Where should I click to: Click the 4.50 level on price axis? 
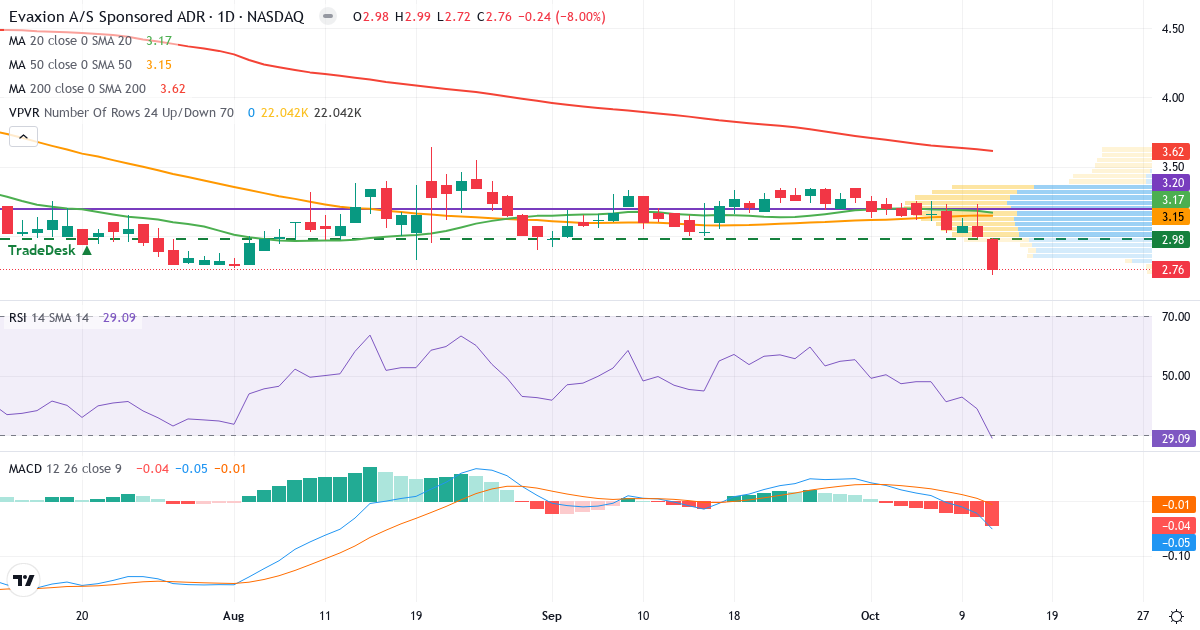click(1173, 29)
